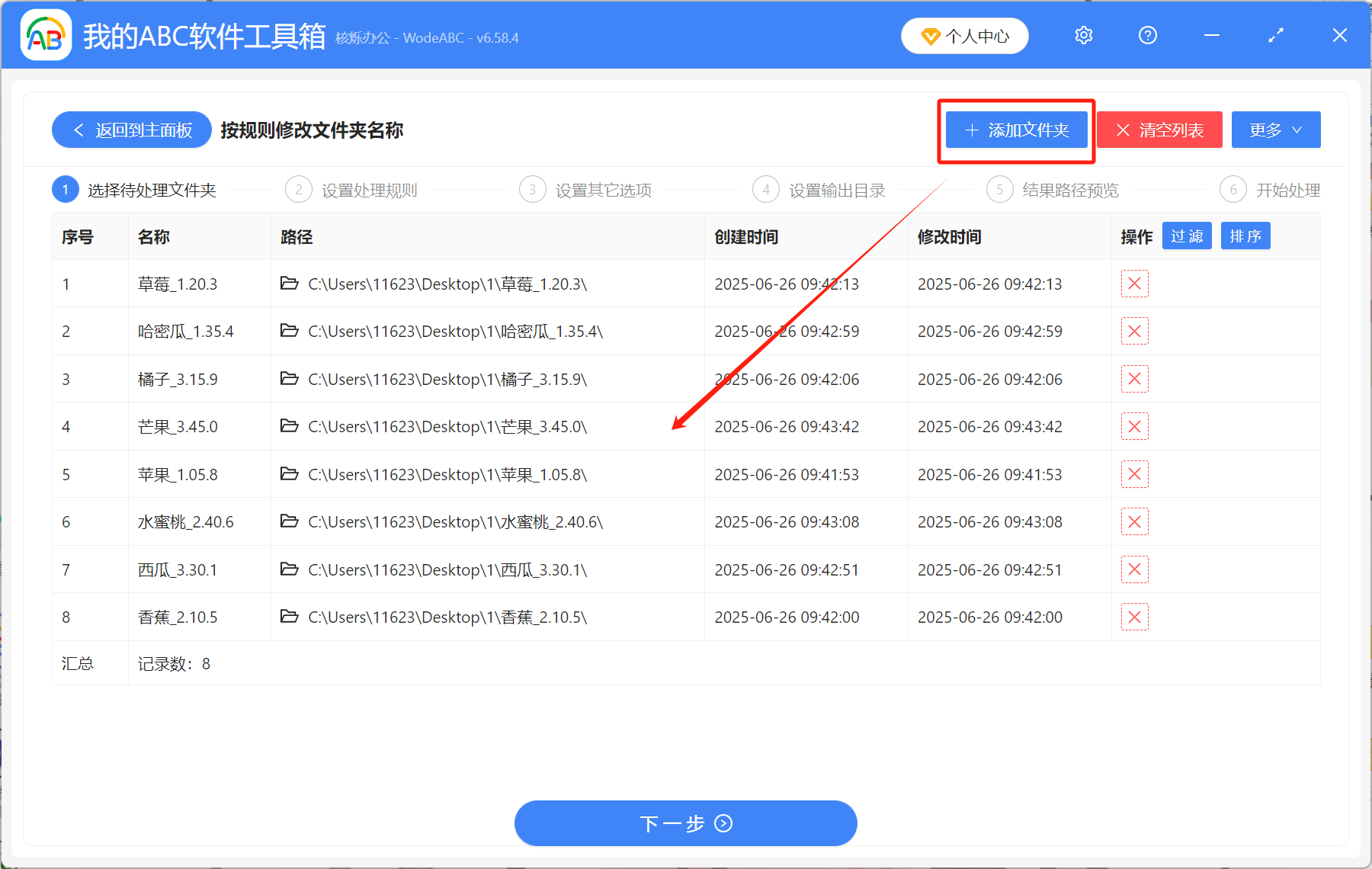Open the help question mark icon
The image size is (1372, 869).
point(1147,35)
